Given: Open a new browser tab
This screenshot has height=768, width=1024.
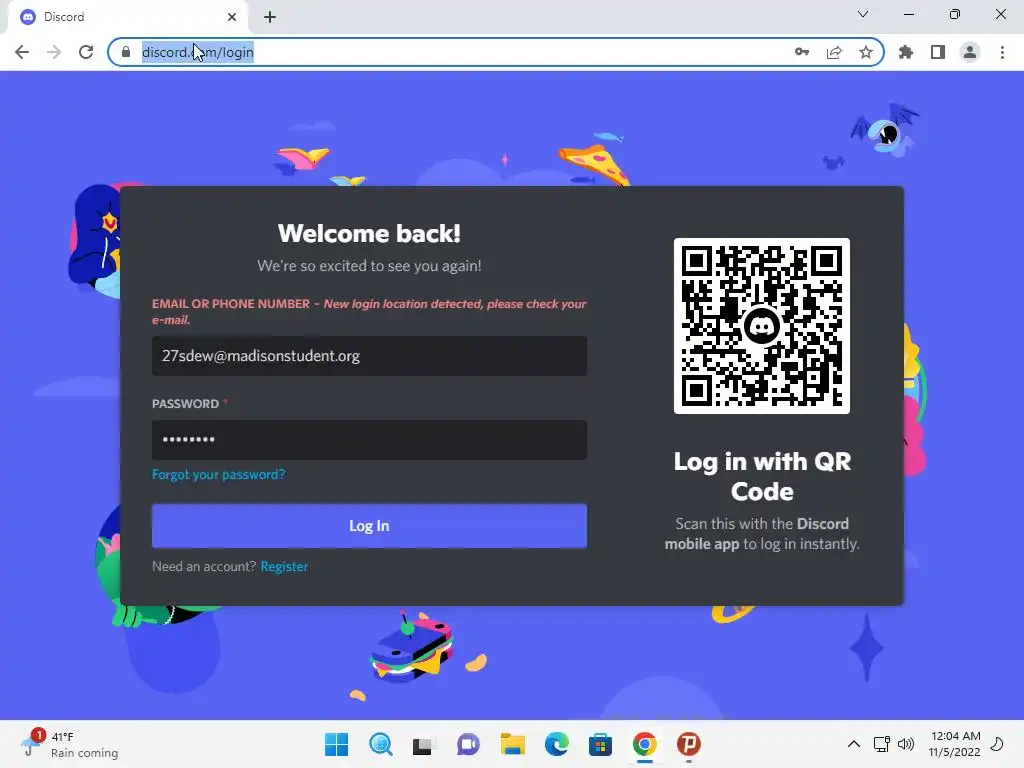Looking at the screenshot, I should (x=270, y=17).
